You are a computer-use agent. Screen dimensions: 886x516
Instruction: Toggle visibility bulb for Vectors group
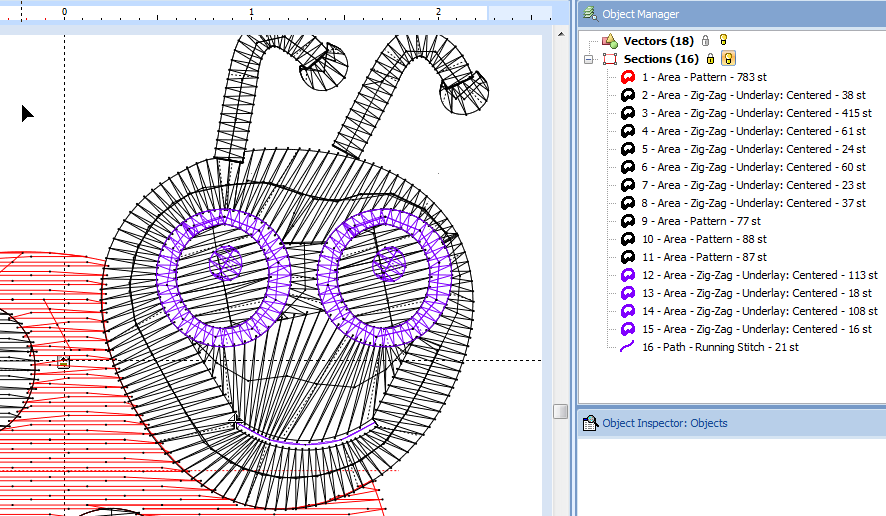pyautogui.click(x=723, y=41)
